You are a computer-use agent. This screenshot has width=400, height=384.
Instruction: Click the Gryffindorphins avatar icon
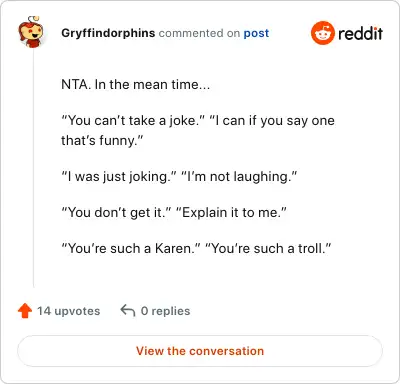click(x=31, y=32)
